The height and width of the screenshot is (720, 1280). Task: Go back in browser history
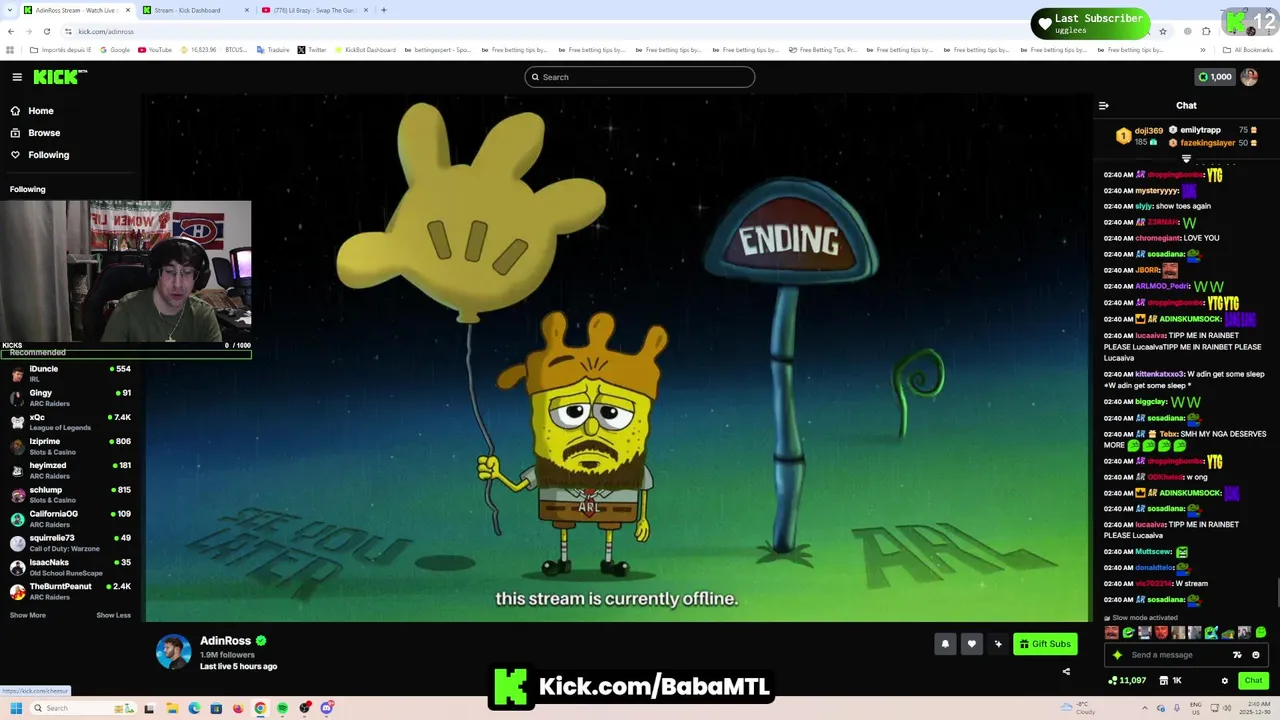pyautogui.click(x=10, y=31)
